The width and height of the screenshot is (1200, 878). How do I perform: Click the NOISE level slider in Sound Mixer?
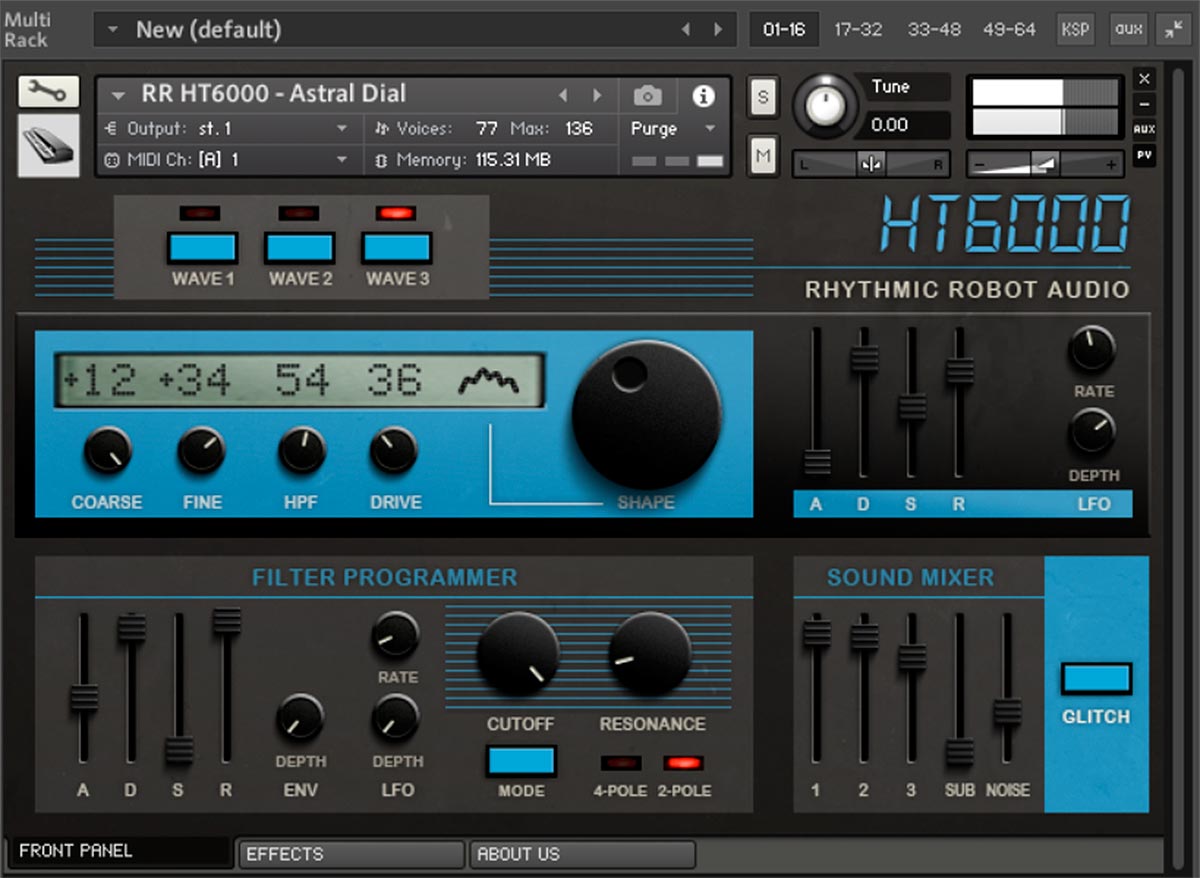[x=1007, y=712]
